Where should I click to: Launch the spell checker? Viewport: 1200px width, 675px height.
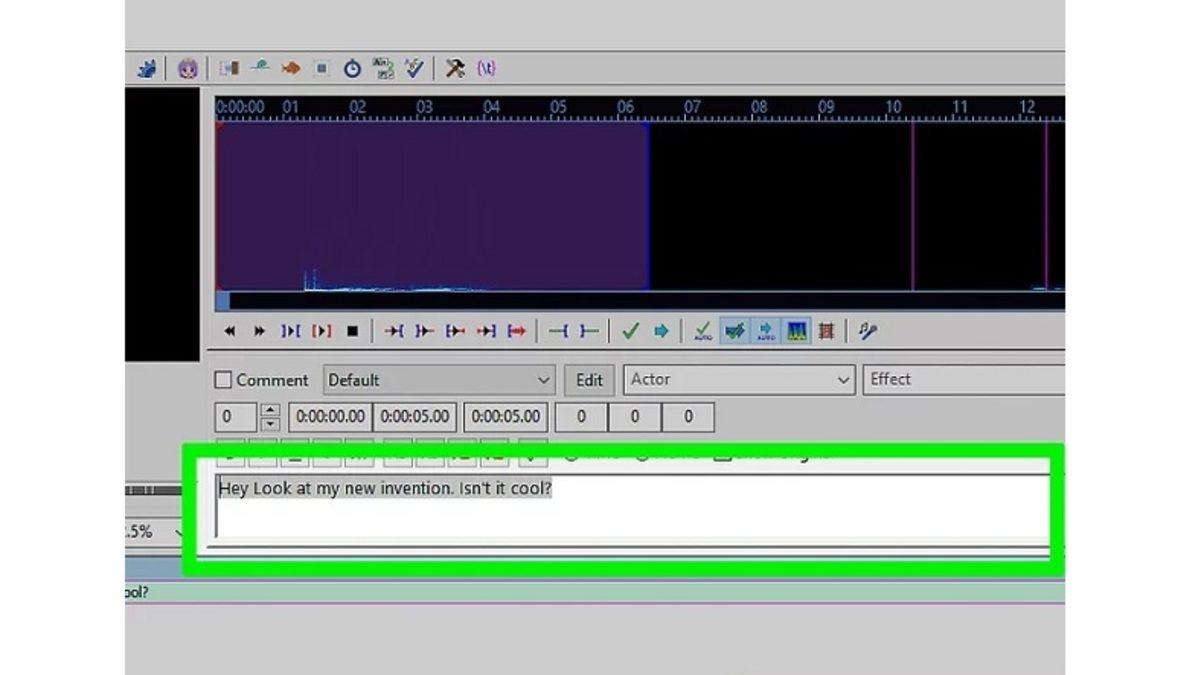coord(417,68)
